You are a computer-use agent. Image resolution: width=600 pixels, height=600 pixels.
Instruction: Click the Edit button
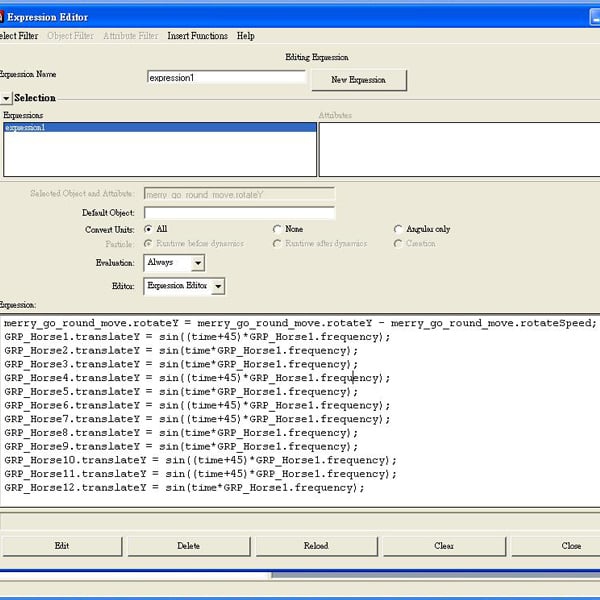62,546
